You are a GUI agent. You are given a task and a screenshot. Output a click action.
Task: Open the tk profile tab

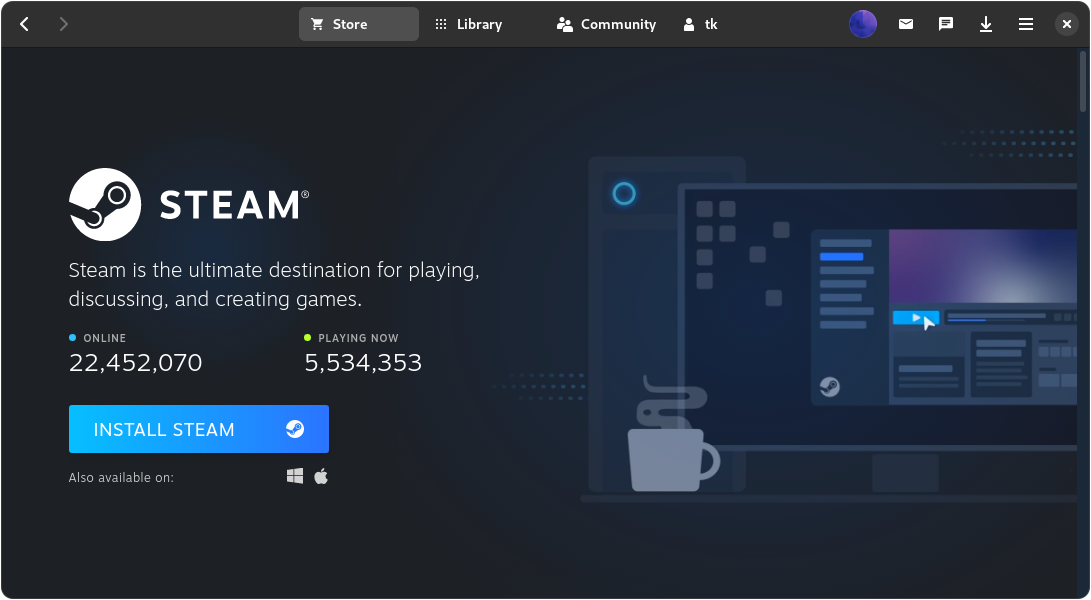click(700, 24)
